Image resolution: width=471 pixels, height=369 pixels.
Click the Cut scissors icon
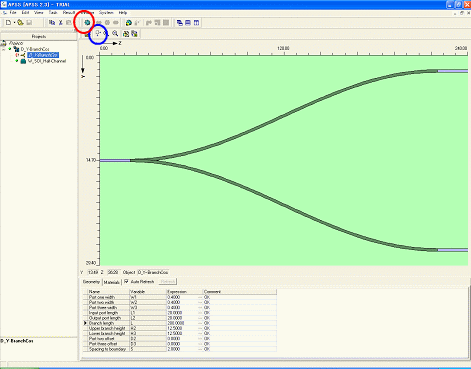(x=60, y=23)
